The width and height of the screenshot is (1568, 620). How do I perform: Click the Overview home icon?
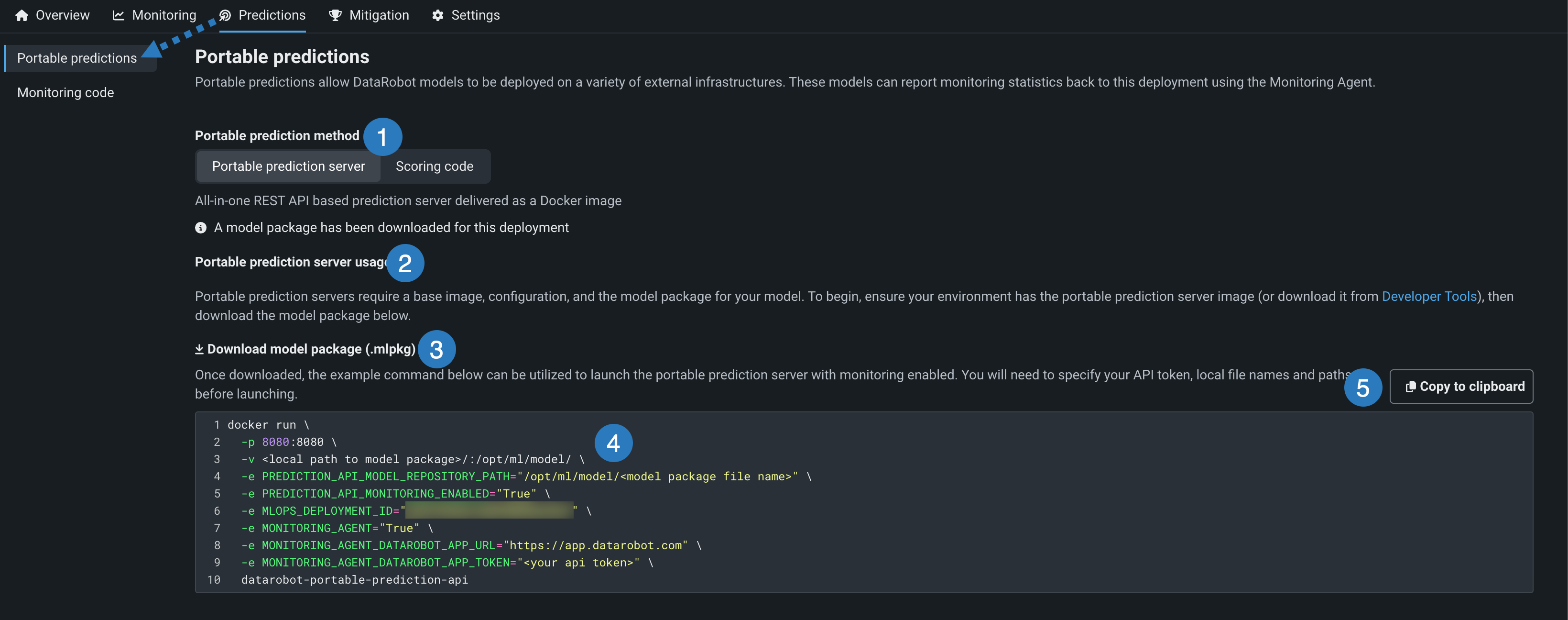tap(22, 15)
